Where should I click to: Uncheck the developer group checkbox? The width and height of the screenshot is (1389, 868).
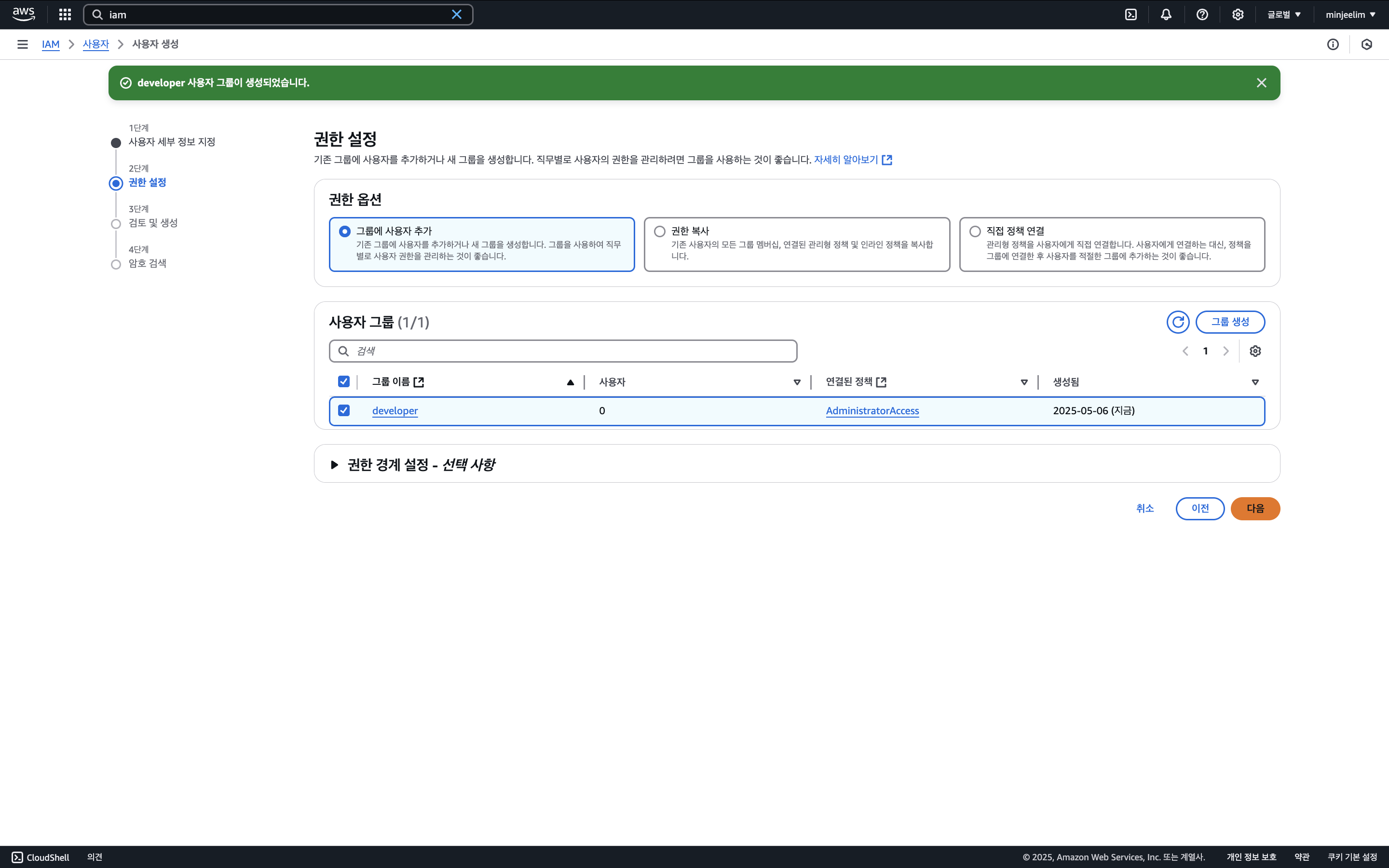tap(344, 410)
